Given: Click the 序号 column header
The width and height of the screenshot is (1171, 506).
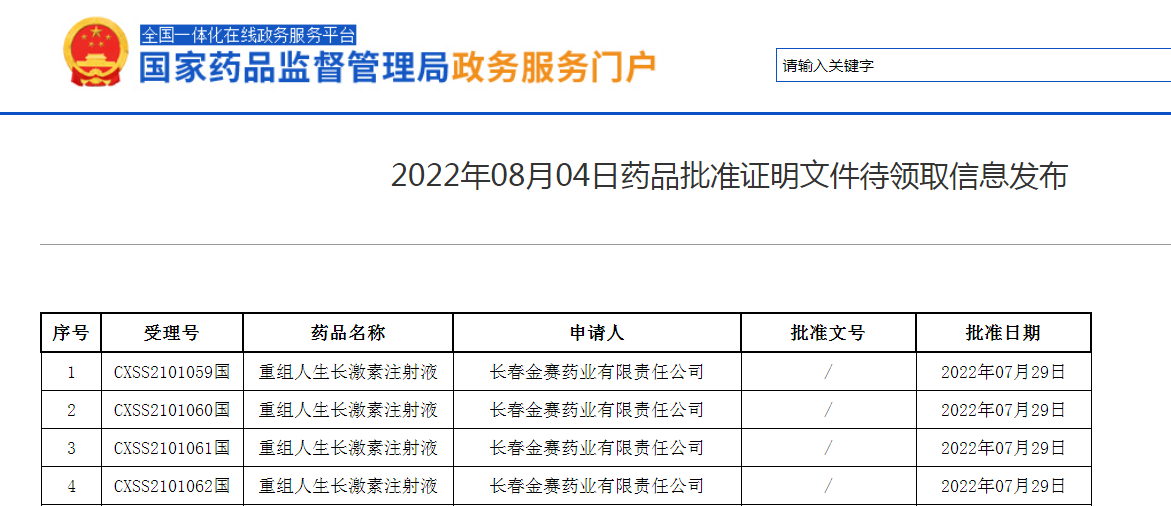Looking at the screenshot, I should (71, 333).
